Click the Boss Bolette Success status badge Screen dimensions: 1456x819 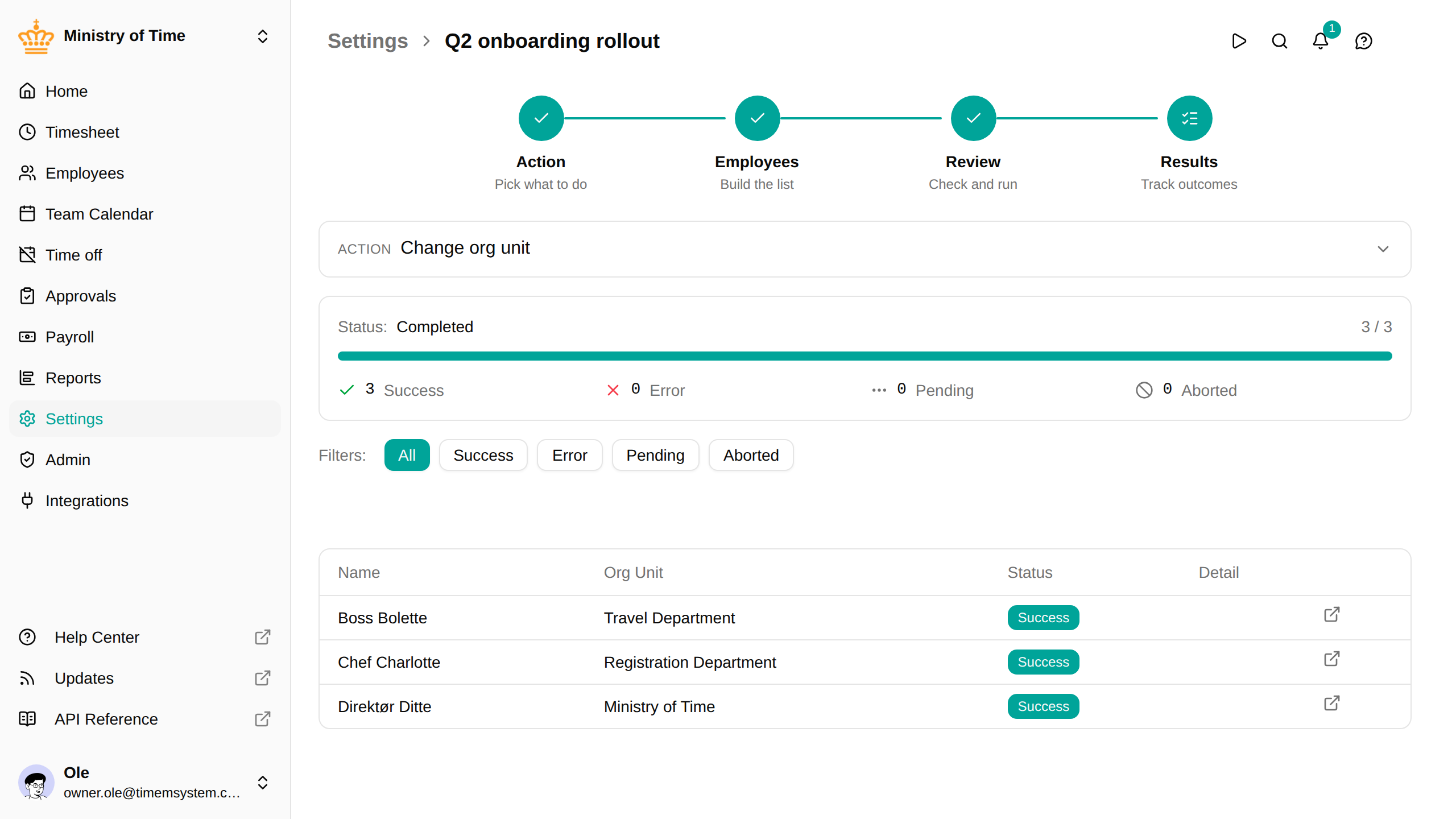point(1043,618)
